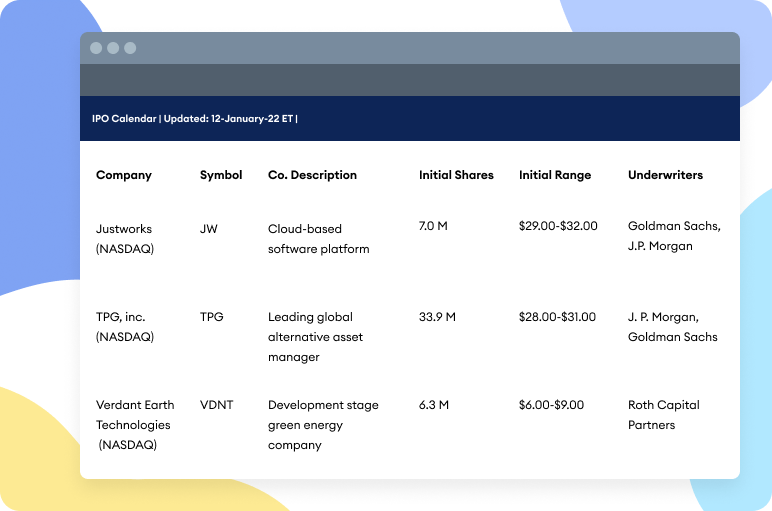This screenshot has height=511, width=772.
Task: Click the third gray window control dot
Action: point(130,48)
